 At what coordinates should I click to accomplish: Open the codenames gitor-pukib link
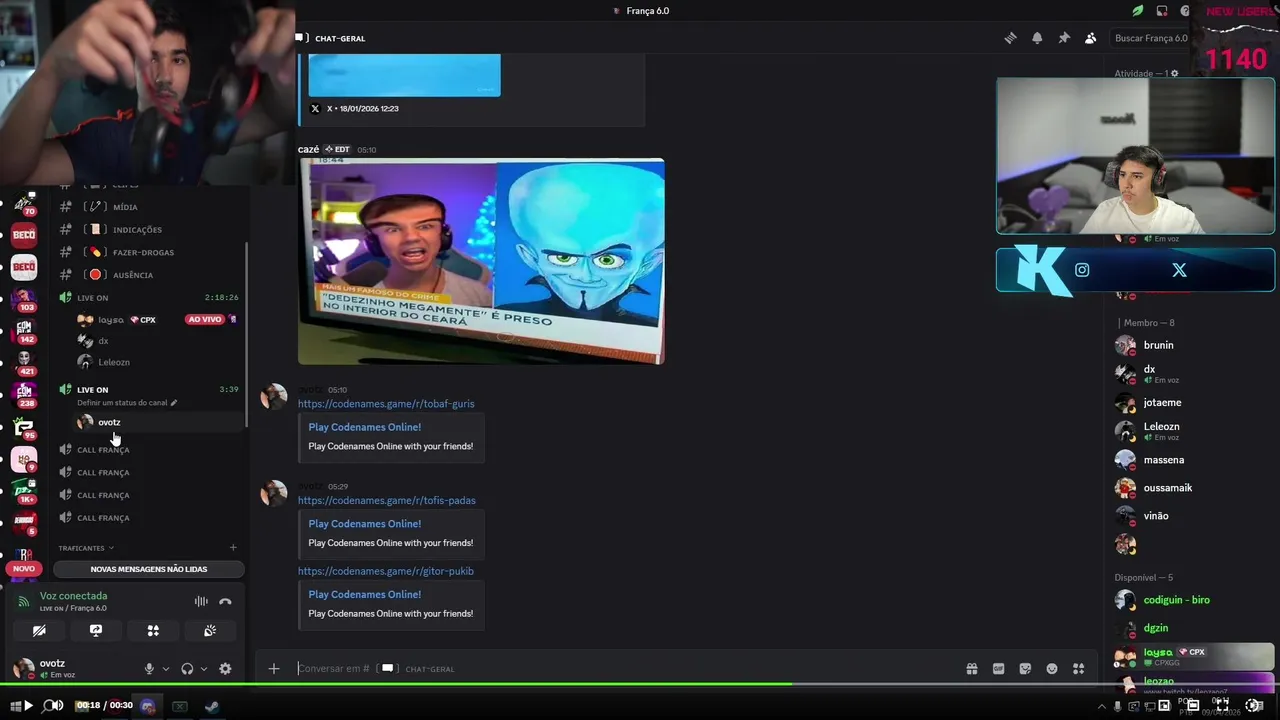pyautogui.click(x=386, y=571)
